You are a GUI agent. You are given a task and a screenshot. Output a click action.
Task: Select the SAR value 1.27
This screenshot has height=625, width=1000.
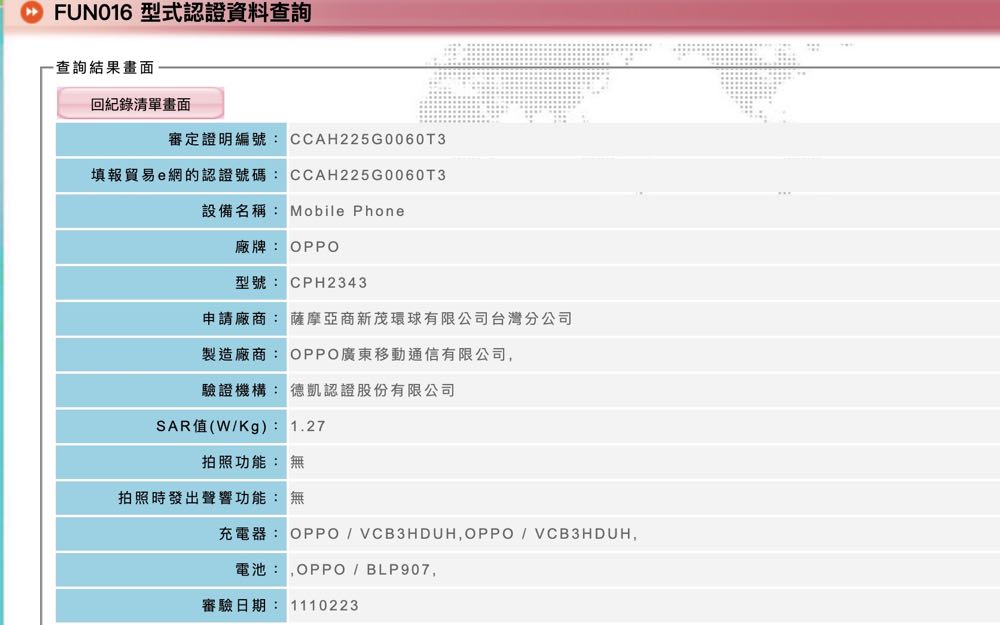coord(308,425)
